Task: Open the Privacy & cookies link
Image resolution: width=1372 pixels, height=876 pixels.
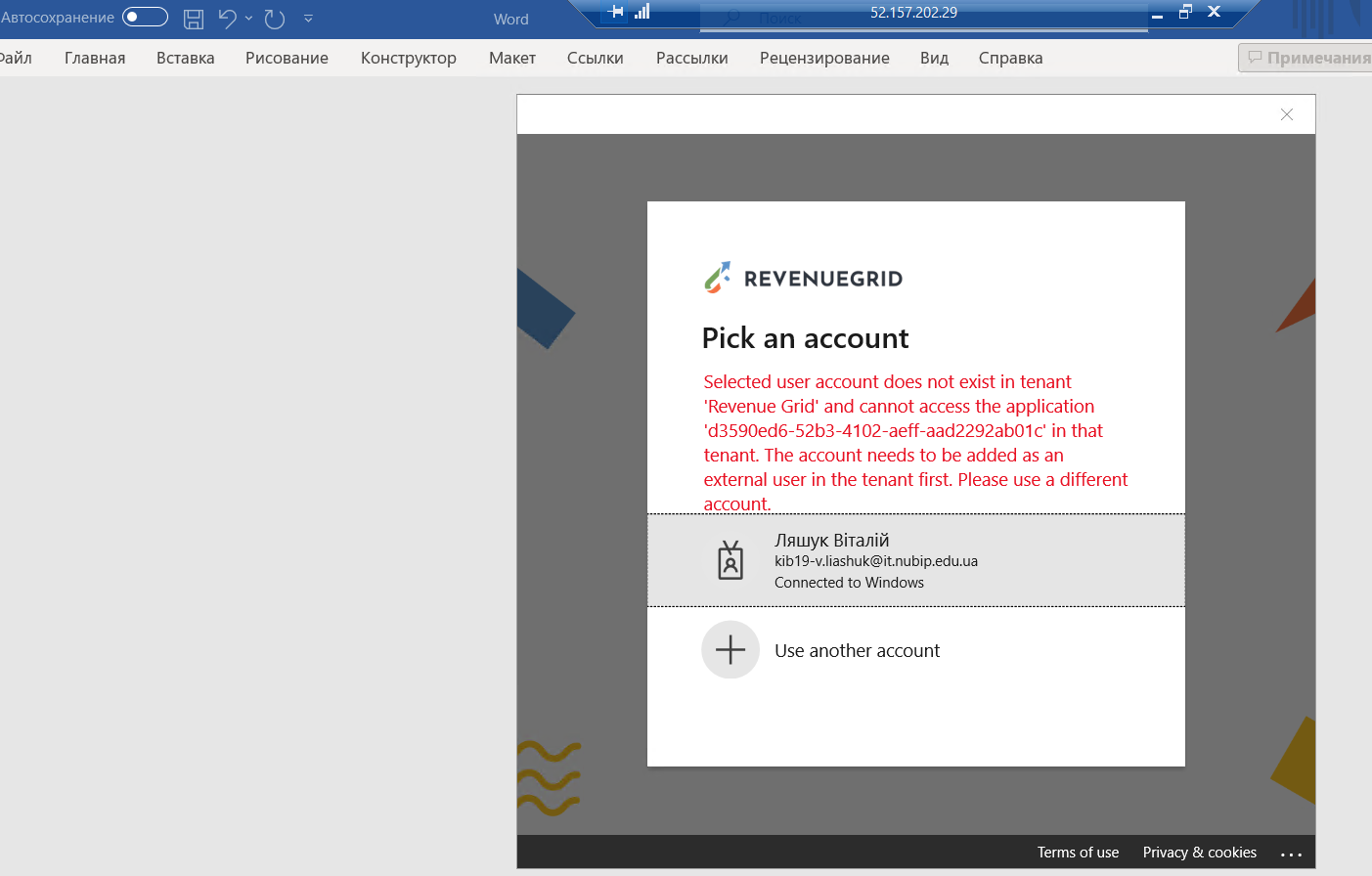Action: (x=1199, y=852)
